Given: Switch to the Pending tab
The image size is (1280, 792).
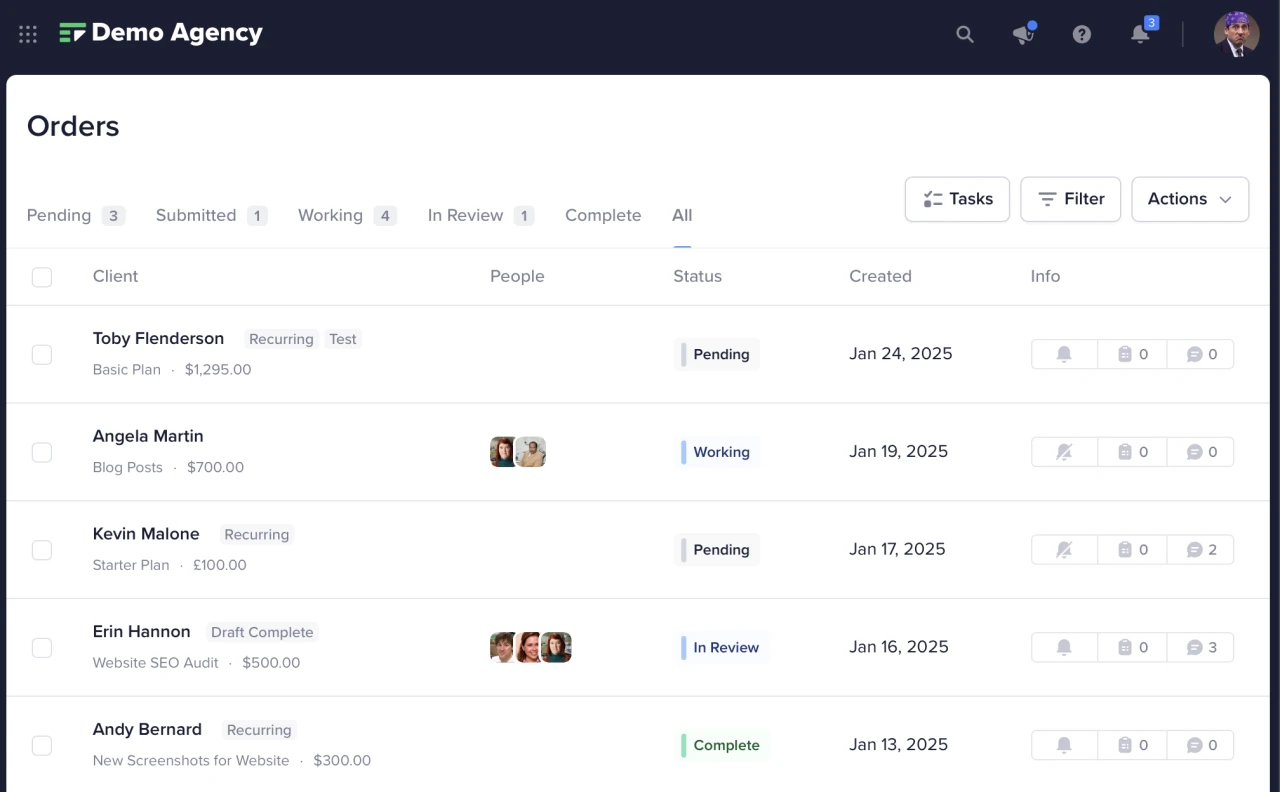Looking at the screenshot, I should 75,215.
